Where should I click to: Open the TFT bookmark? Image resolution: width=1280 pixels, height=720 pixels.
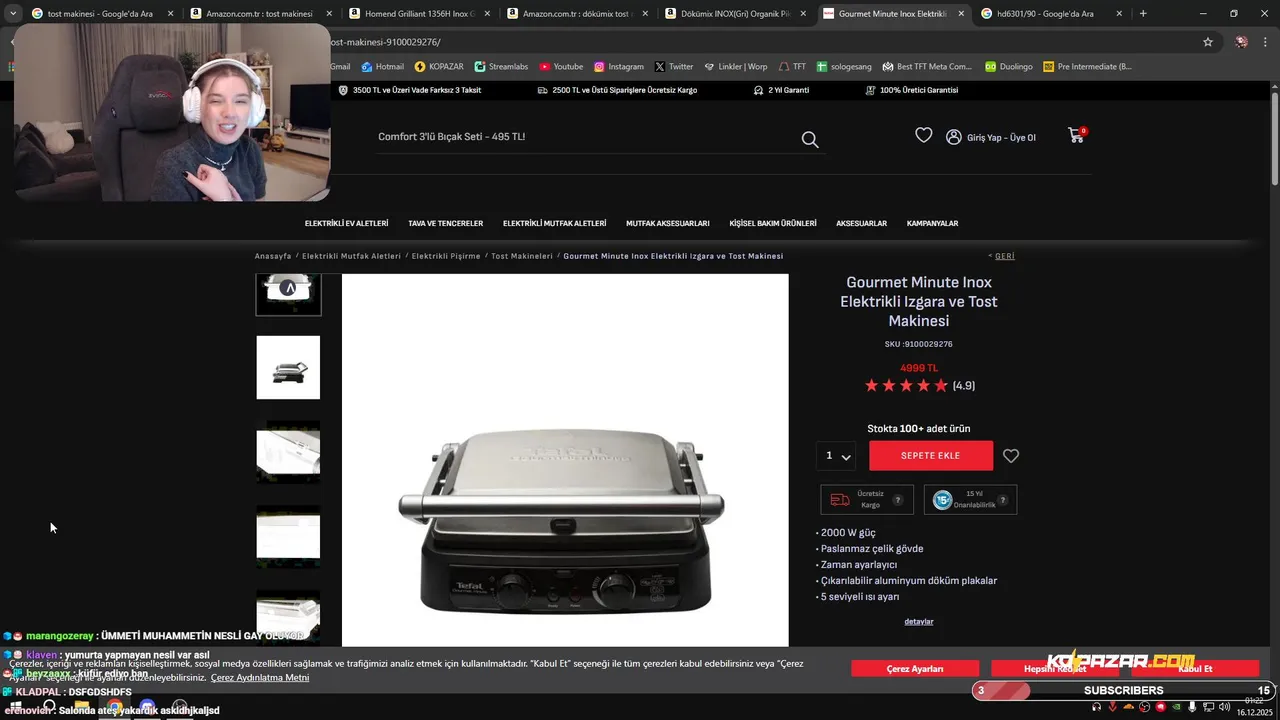point(792,66)
